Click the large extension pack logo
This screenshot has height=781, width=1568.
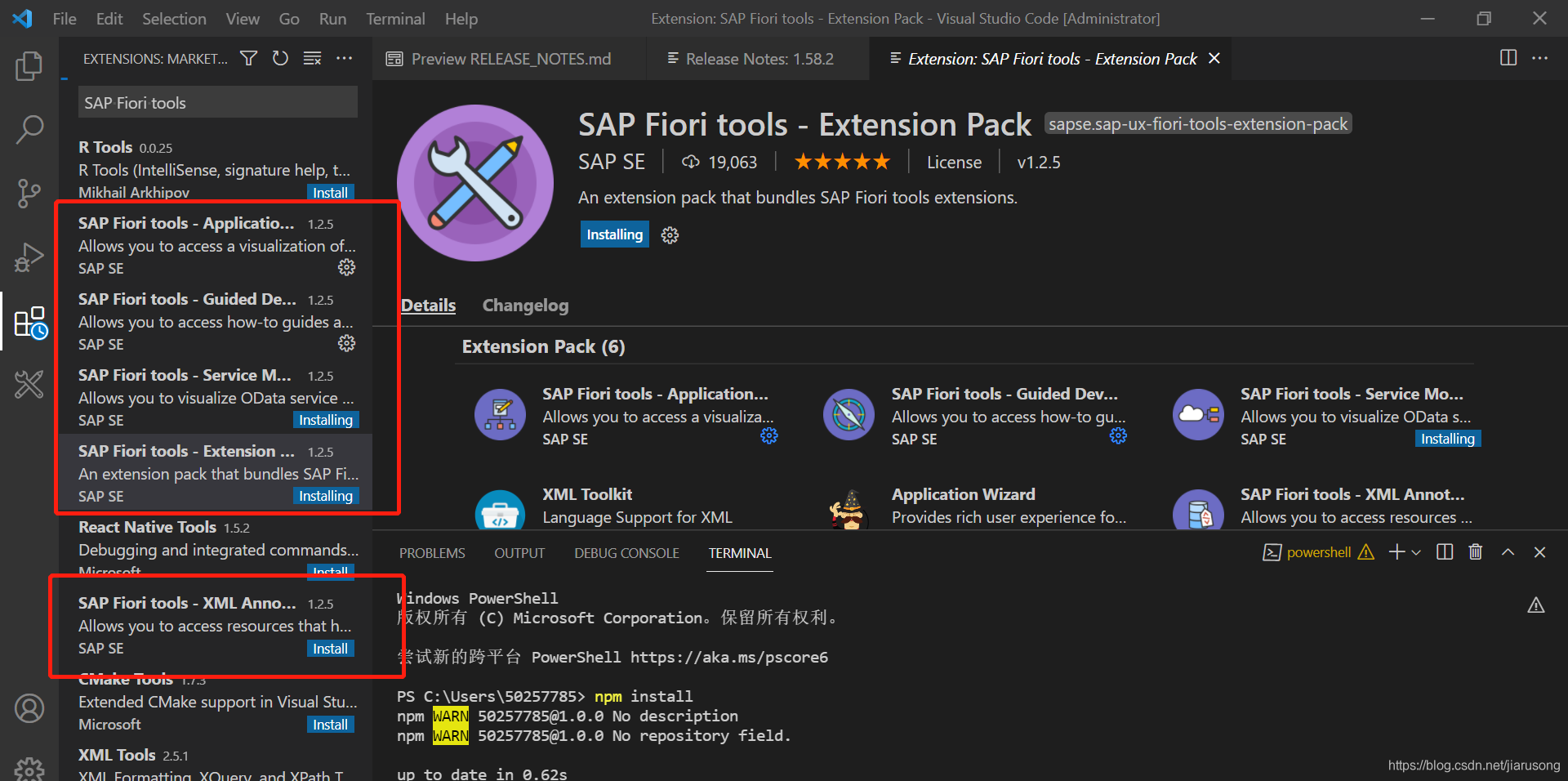(475, 183)
